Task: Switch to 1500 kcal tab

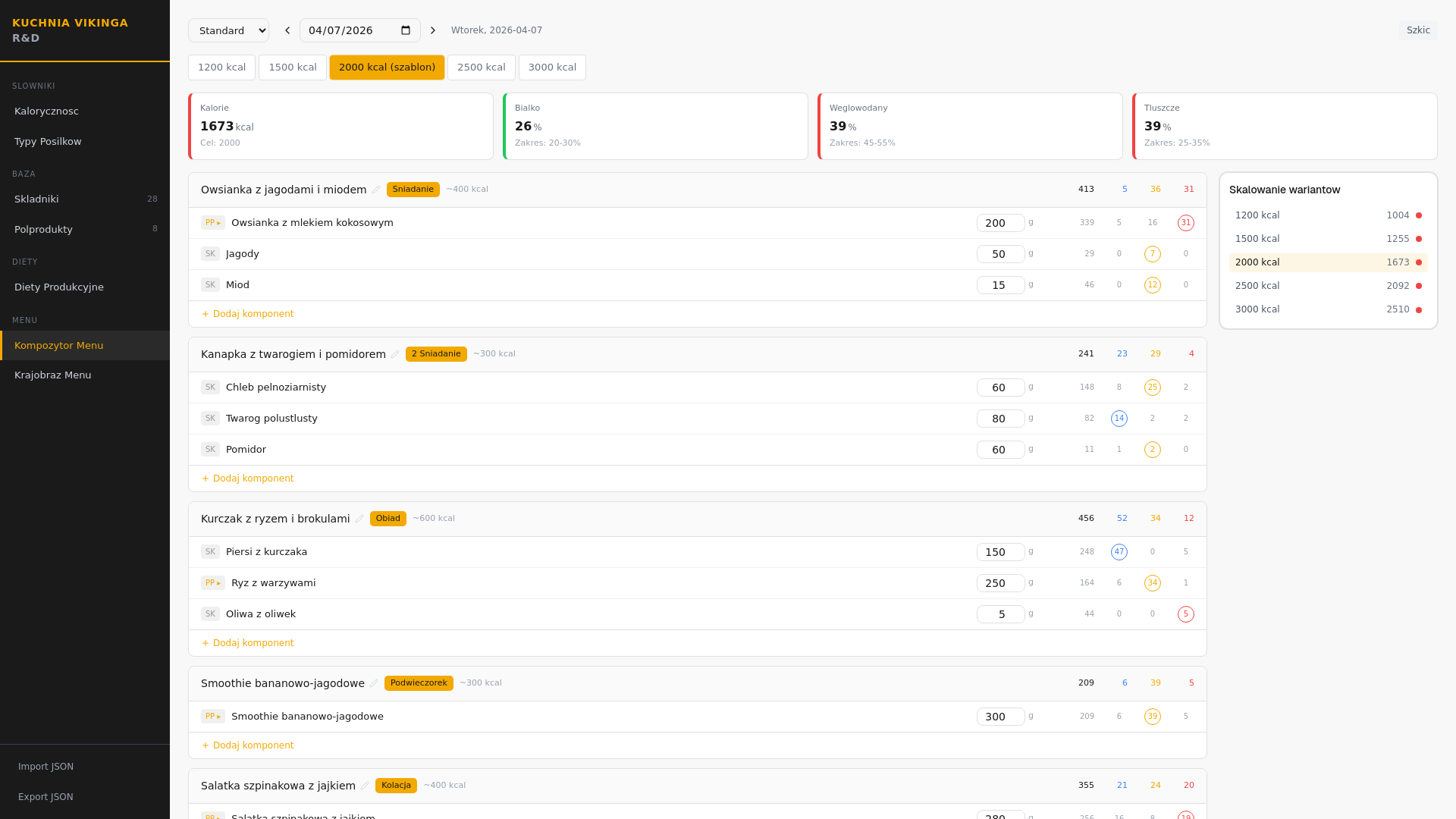Action: point(293,67)
